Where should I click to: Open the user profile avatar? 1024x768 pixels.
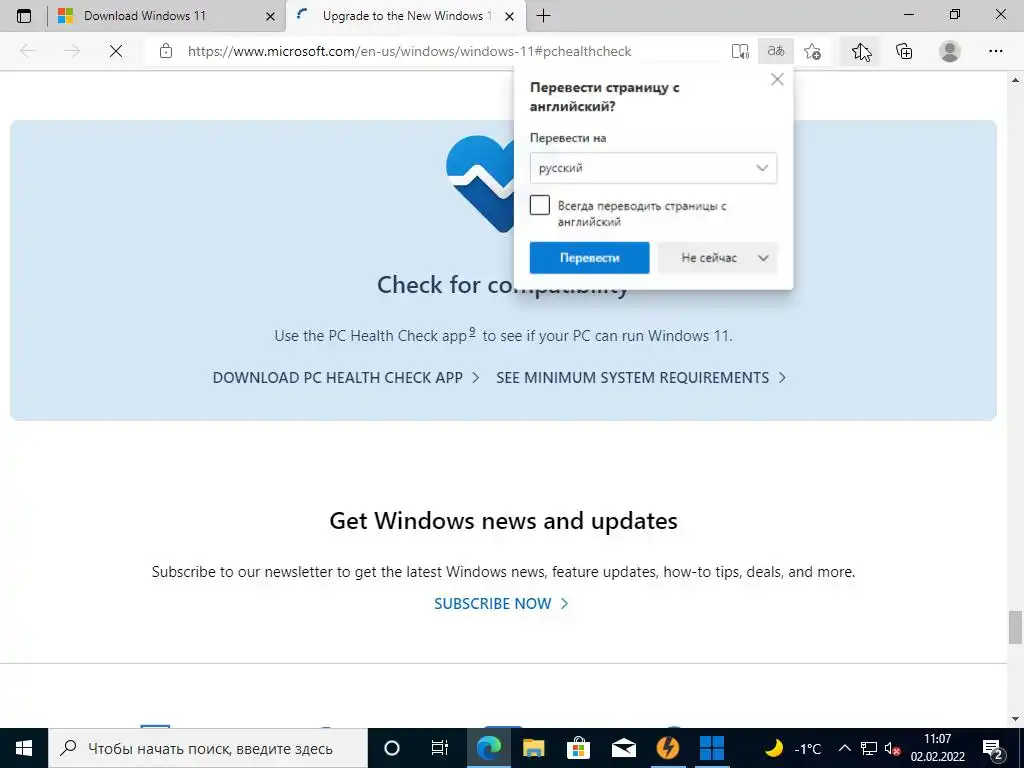(x=950, y=51)
